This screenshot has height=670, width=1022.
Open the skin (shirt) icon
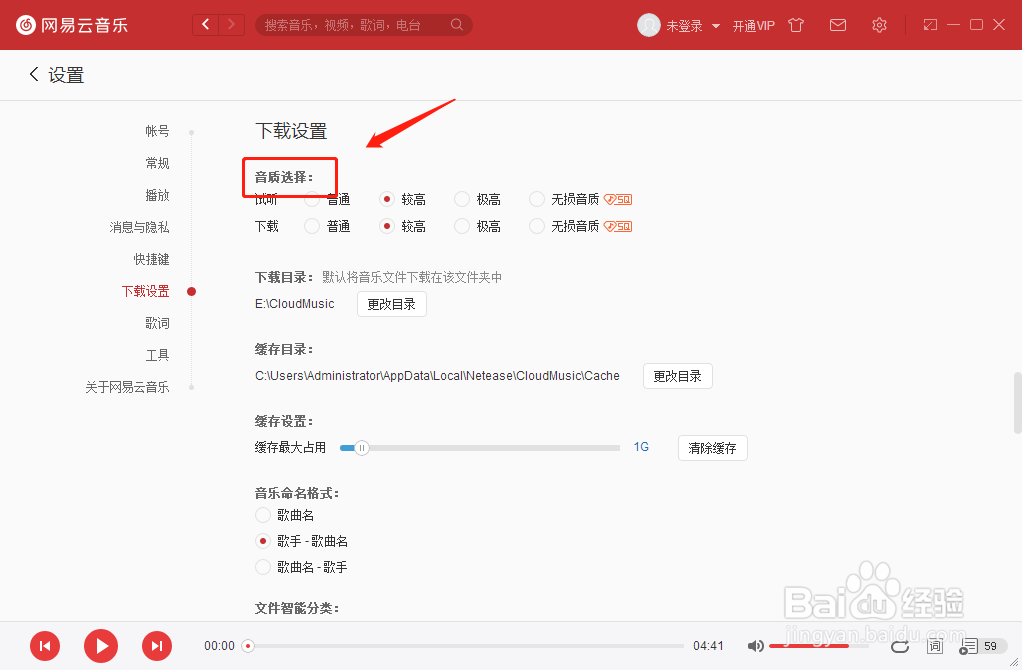(796, 25)
